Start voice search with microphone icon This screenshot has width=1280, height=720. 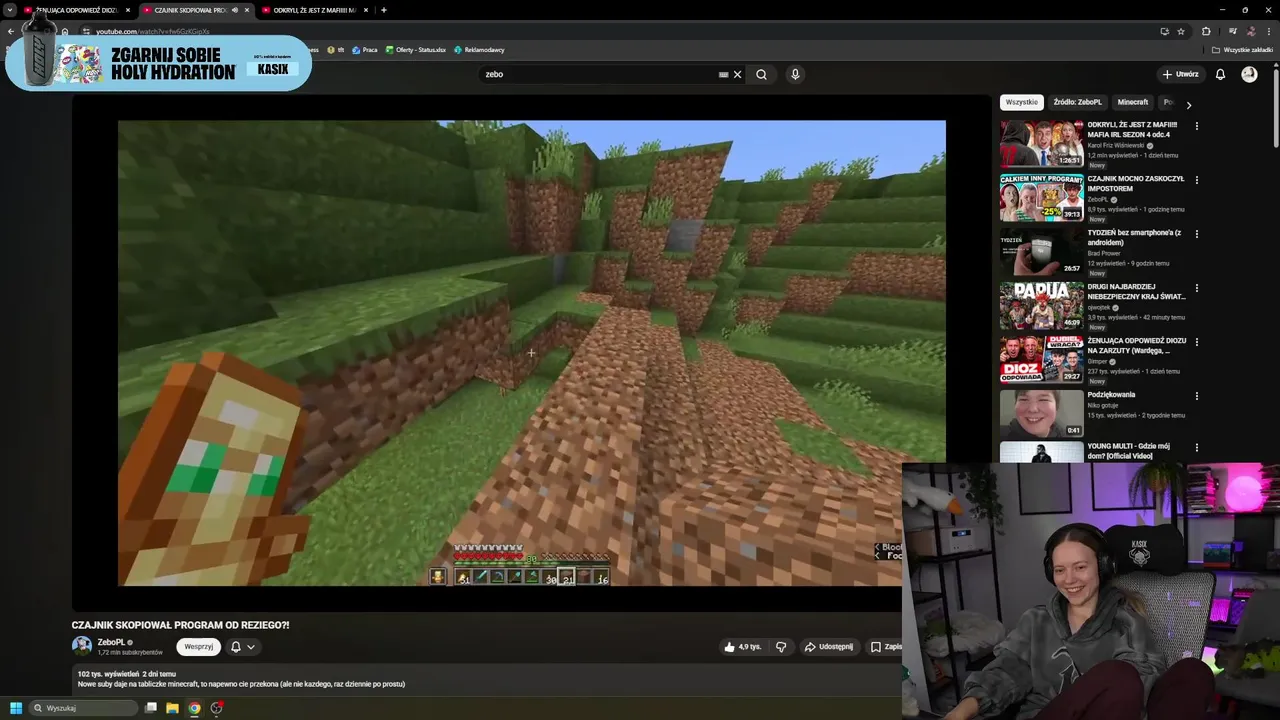795,74
